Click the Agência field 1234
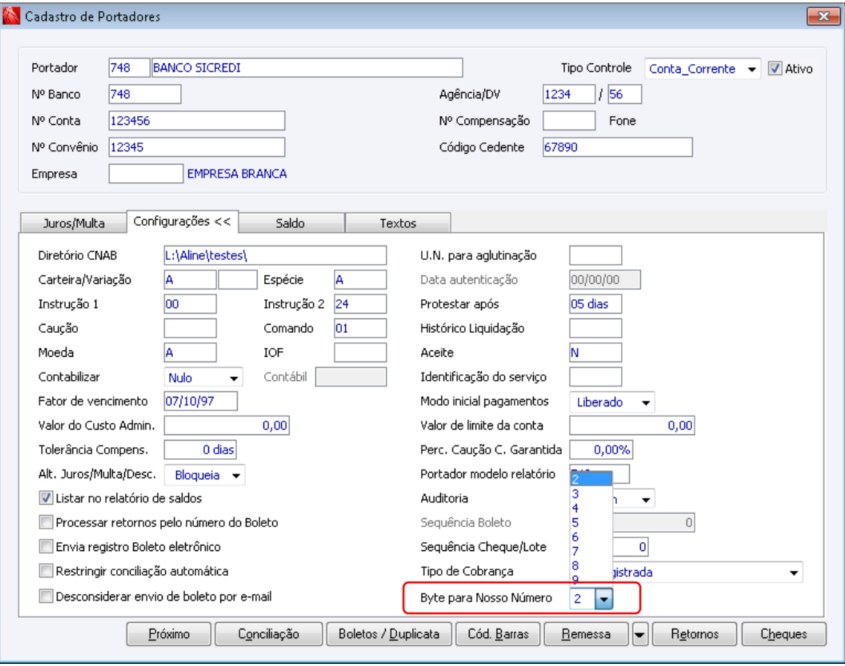This screenshot has width=845, height=666. [x=569, y=94]
